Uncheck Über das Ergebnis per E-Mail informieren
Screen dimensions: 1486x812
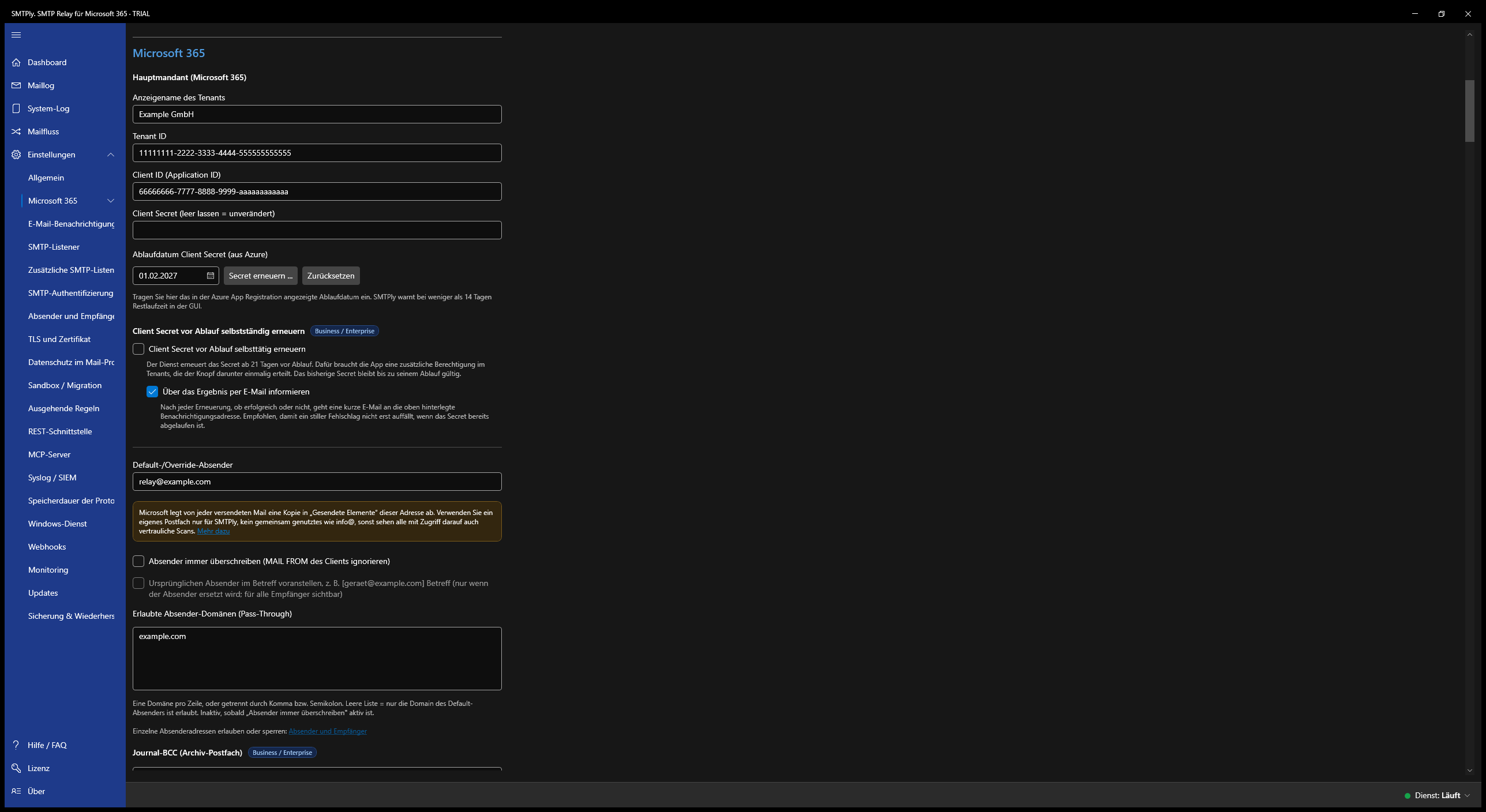(152, 392)
